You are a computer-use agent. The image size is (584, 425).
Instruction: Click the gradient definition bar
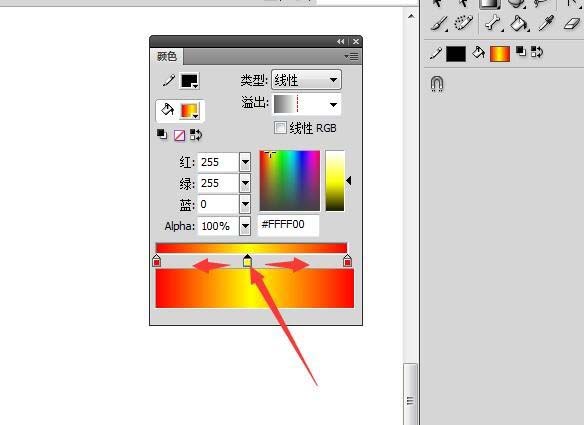click(251, 248)
